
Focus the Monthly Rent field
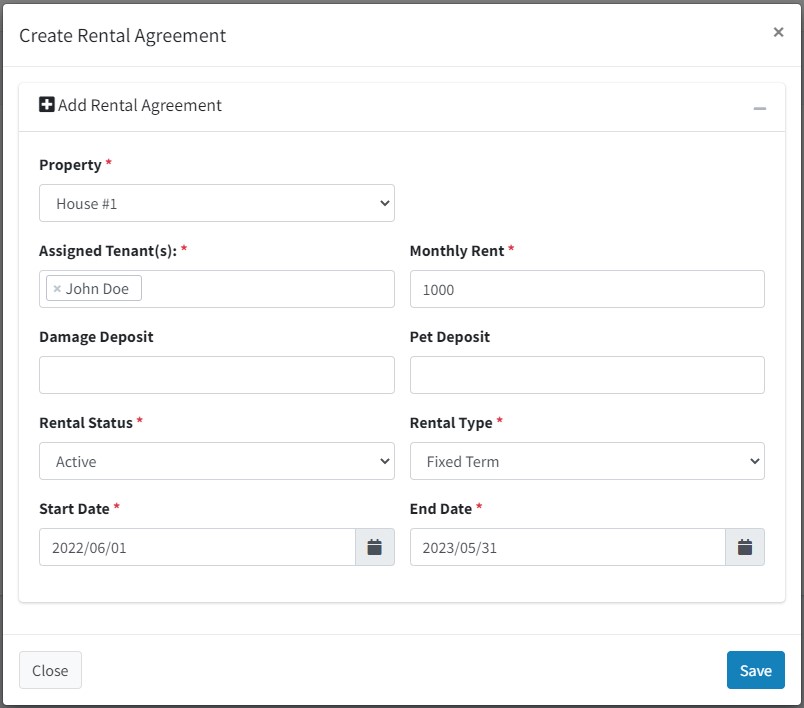click(x=587, y=289)
